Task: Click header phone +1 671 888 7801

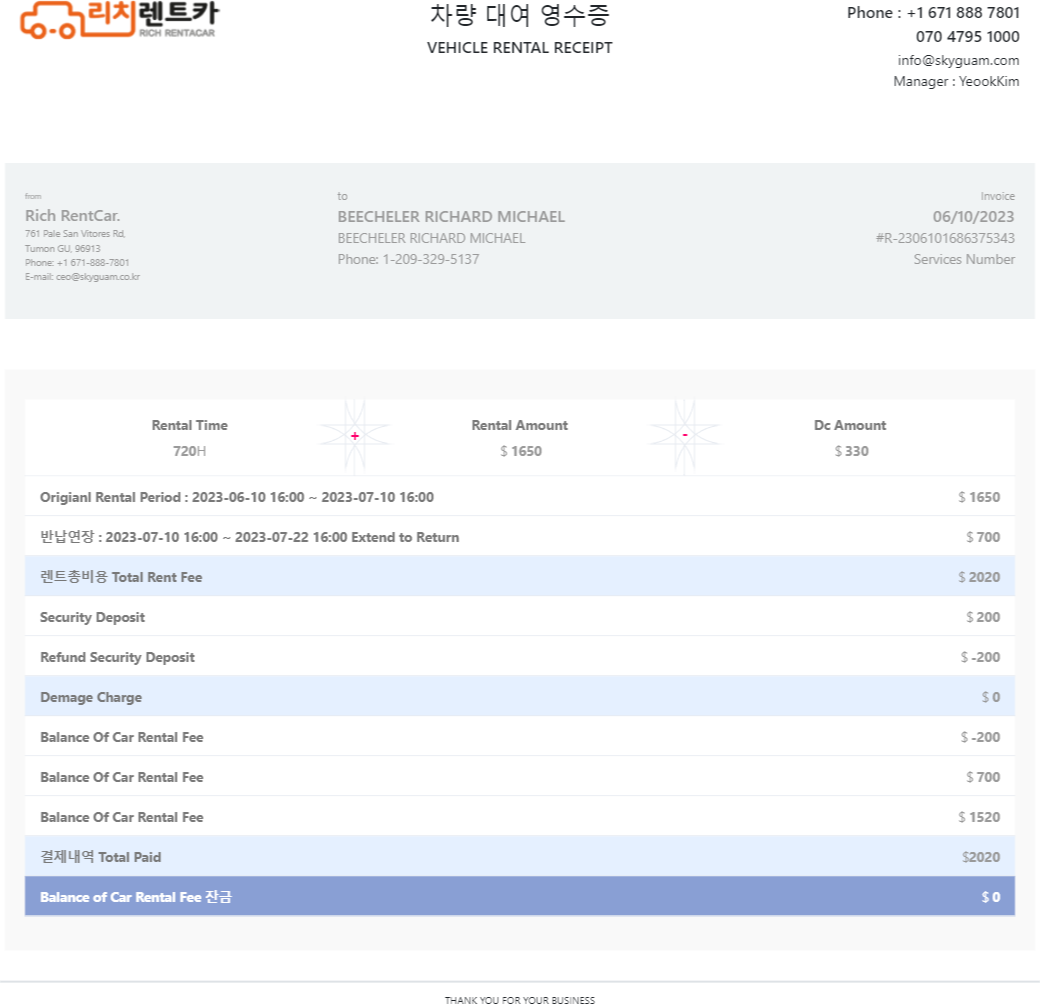Action: (x=962, y=13)
